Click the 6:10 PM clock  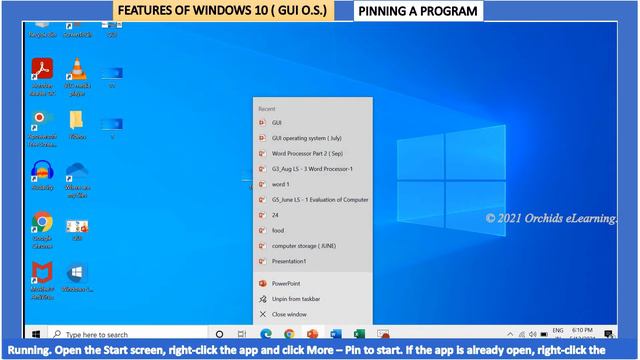[x=582, y=330]
